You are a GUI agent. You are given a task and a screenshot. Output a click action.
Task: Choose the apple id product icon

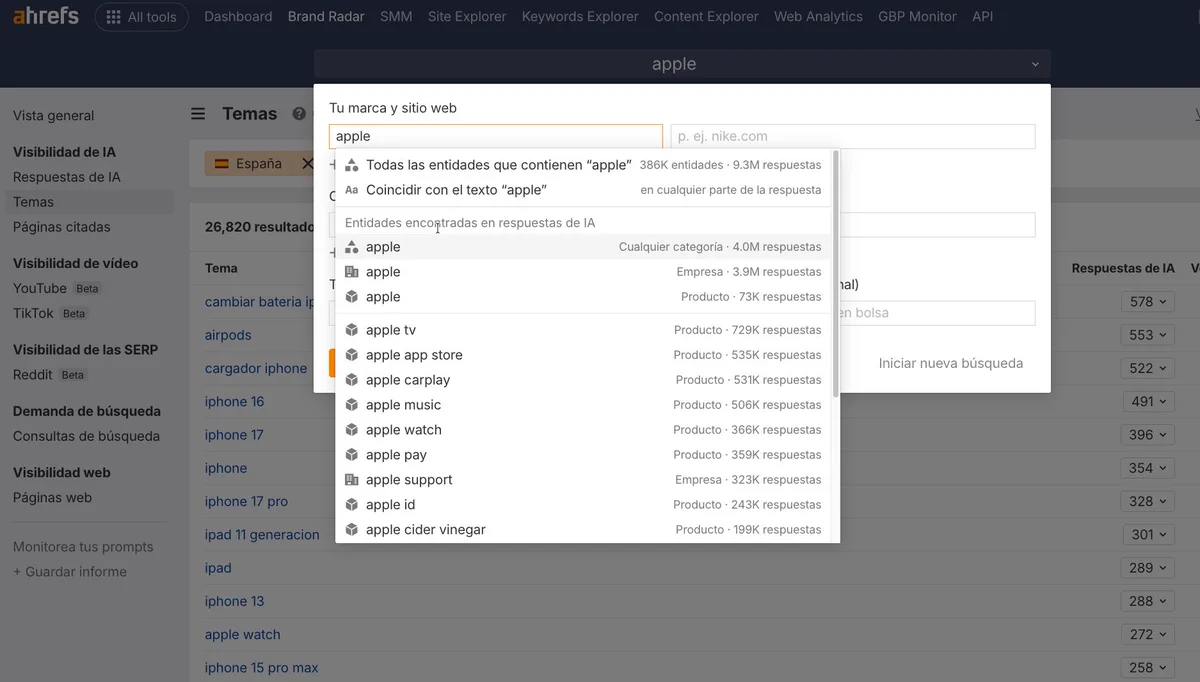point(351,505)
